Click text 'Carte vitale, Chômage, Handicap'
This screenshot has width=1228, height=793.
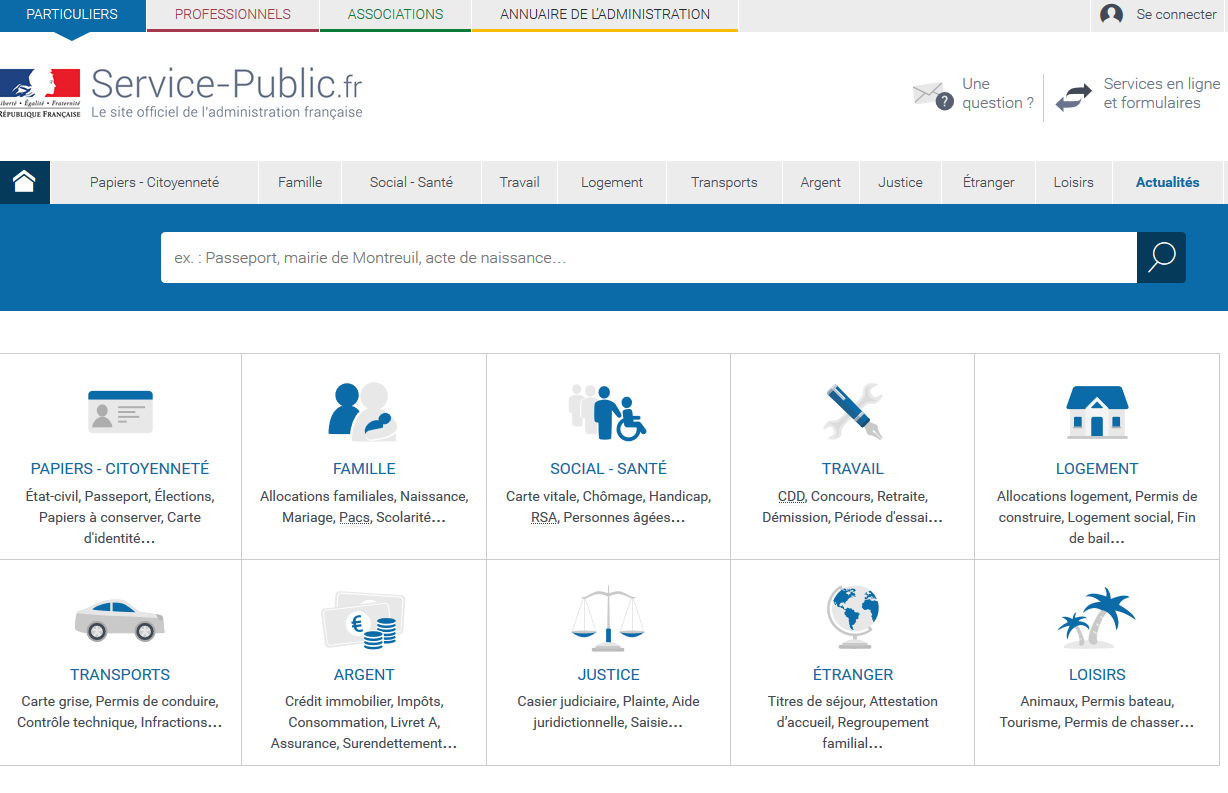608,507
